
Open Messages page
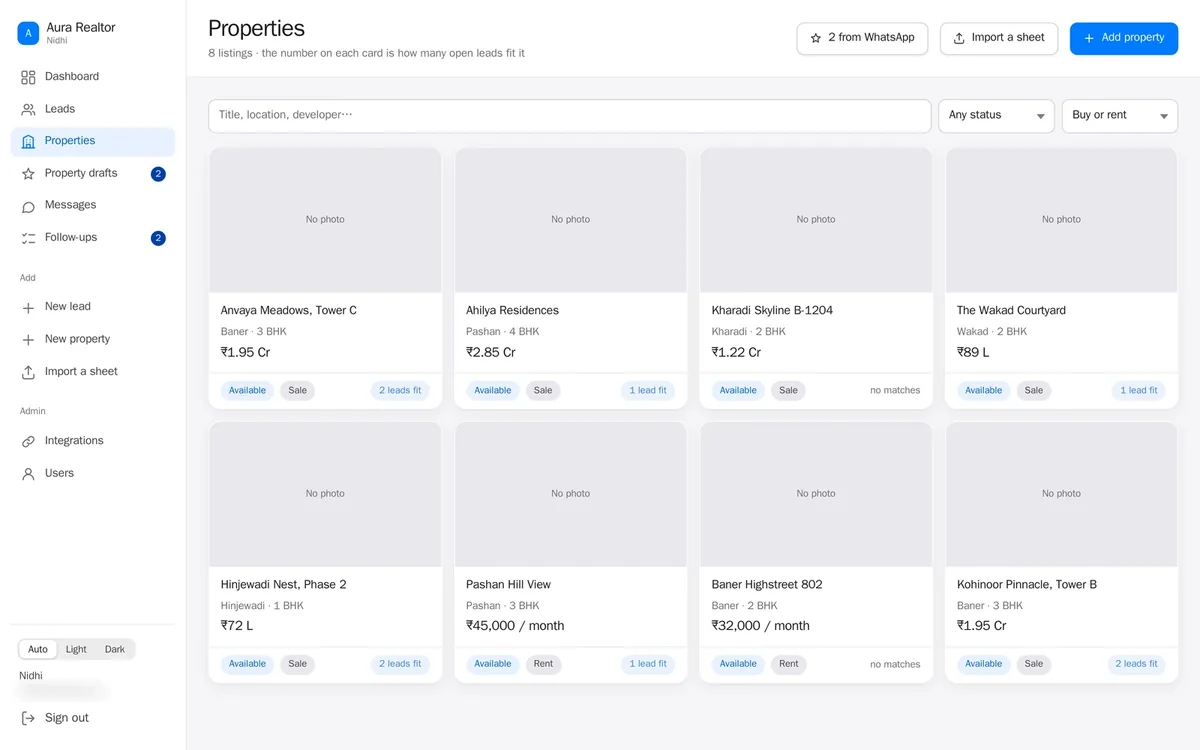pyautogui.click(x=93, y=205)
